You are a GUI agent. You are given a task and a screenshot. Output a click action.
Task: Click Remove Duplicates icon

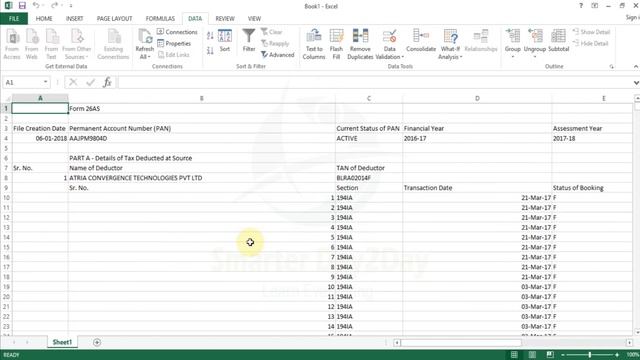pos(360,44)
